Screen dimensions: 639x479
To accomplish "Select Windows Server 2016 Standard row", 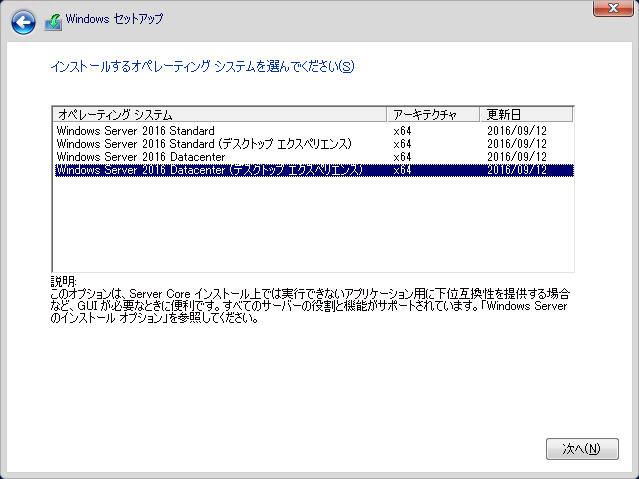I will [x=313, y=131].
